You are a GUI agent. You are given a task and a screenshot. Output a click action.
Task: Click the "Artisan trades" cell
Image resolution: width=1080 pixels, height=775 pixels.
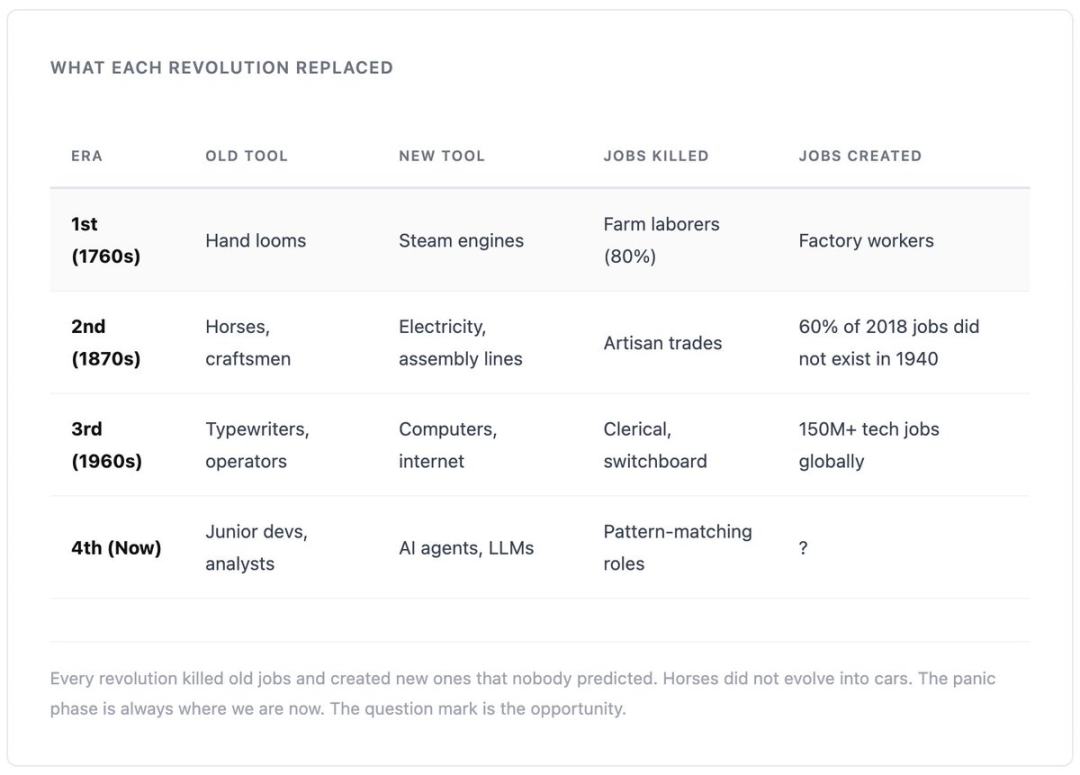click(662, 343)
